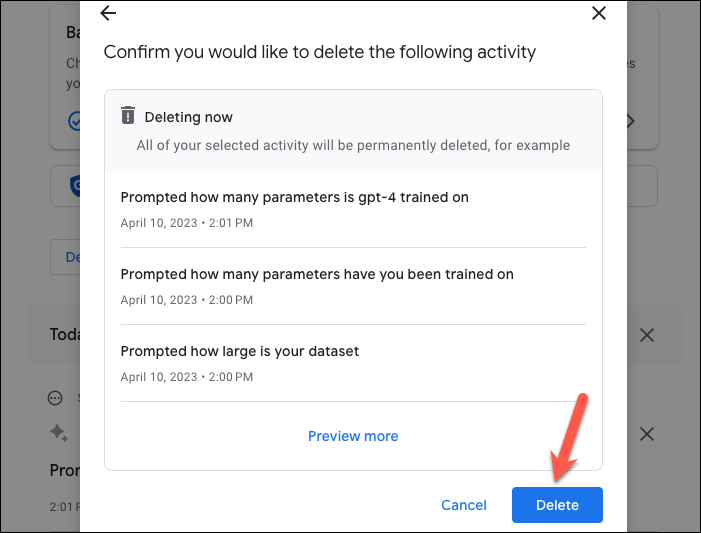Select the 'how large is your dataset' entry
The image size is (701, 533).
353,363
